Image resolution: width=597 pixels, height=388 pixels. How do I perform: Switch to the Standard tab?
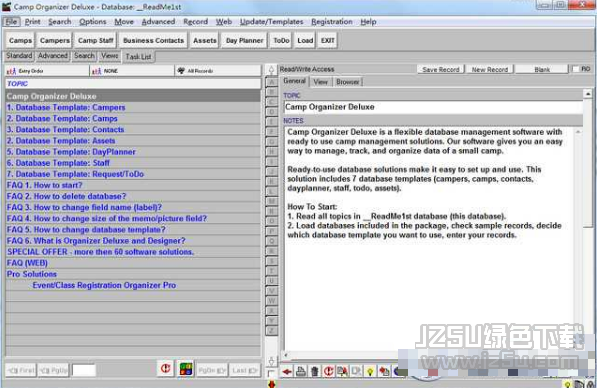[x=19, y=56]
